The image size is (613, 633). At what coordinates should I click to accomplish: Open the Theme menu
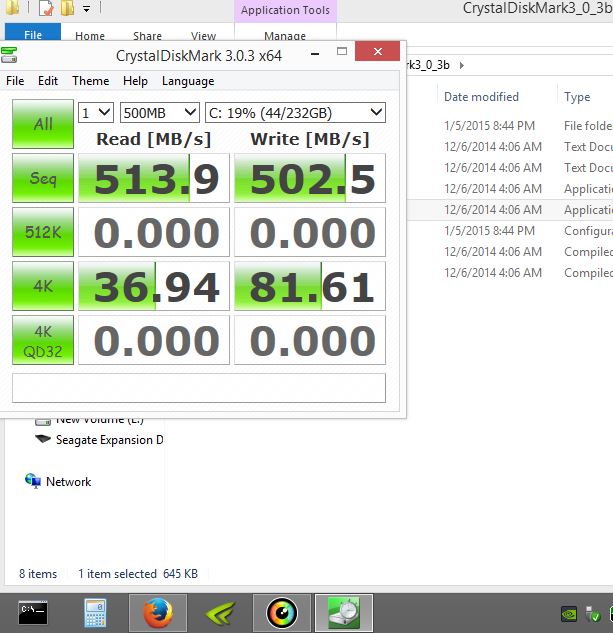(90, 81)
